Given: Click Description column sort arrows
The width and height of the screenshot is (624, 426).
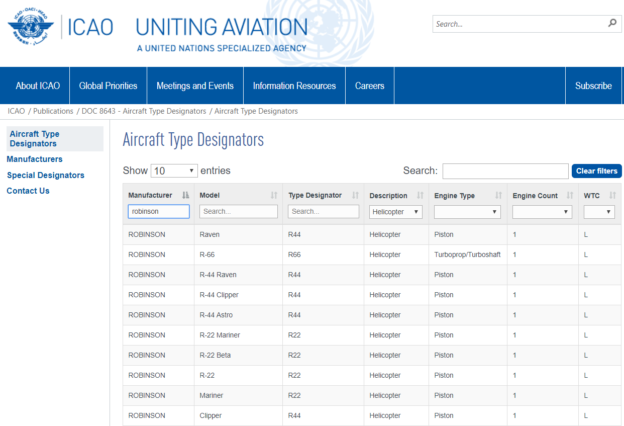Looking at the screenshot, I should (420, 195).
